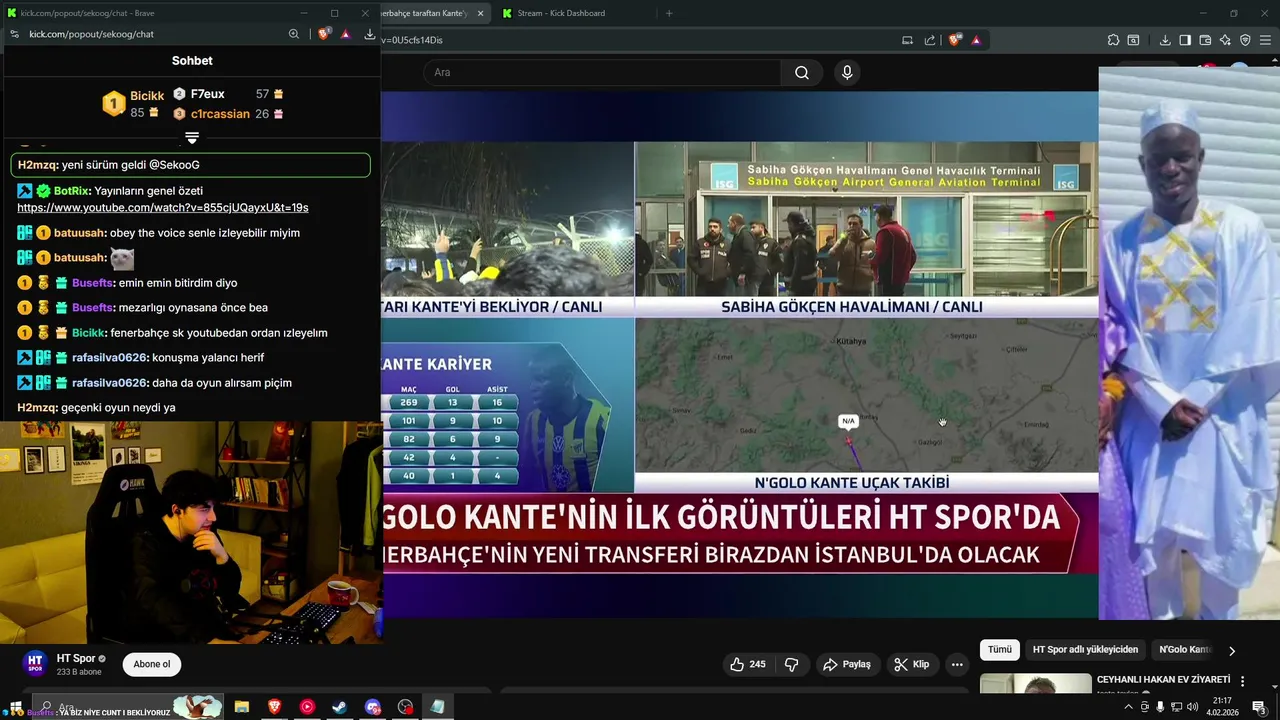The image size is (1280, 720).
Task: Click the rafasilva0626 username in the konuşma yalancı herif message
Action: click(x=110, y=358)
